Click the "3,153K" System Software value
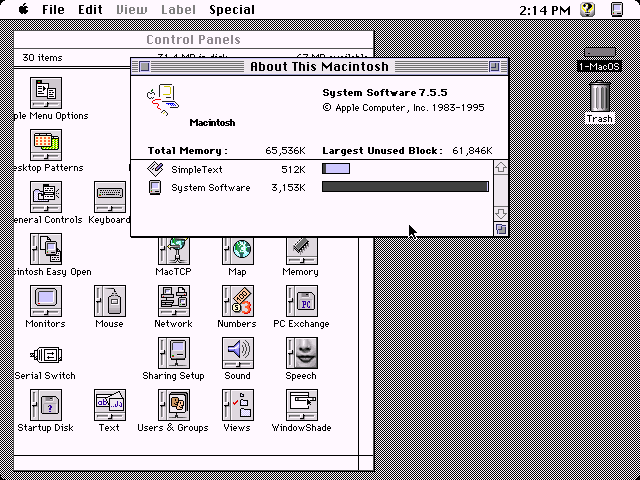This screenshot has width=640, height=480. (288, 188)
